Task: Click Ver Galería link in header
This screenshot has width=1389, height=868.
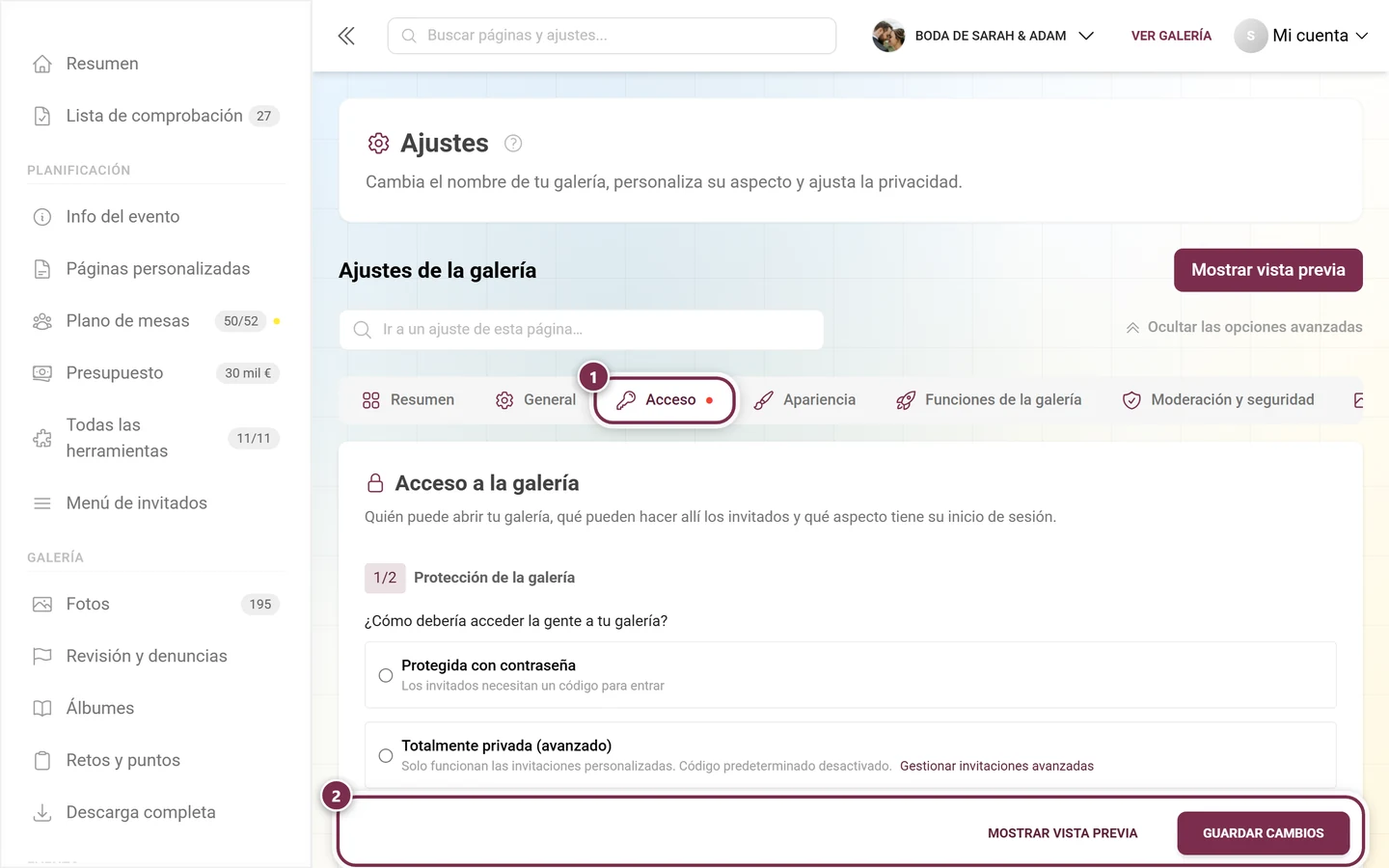Action: pyautogui.click(x=1171, y=36)
